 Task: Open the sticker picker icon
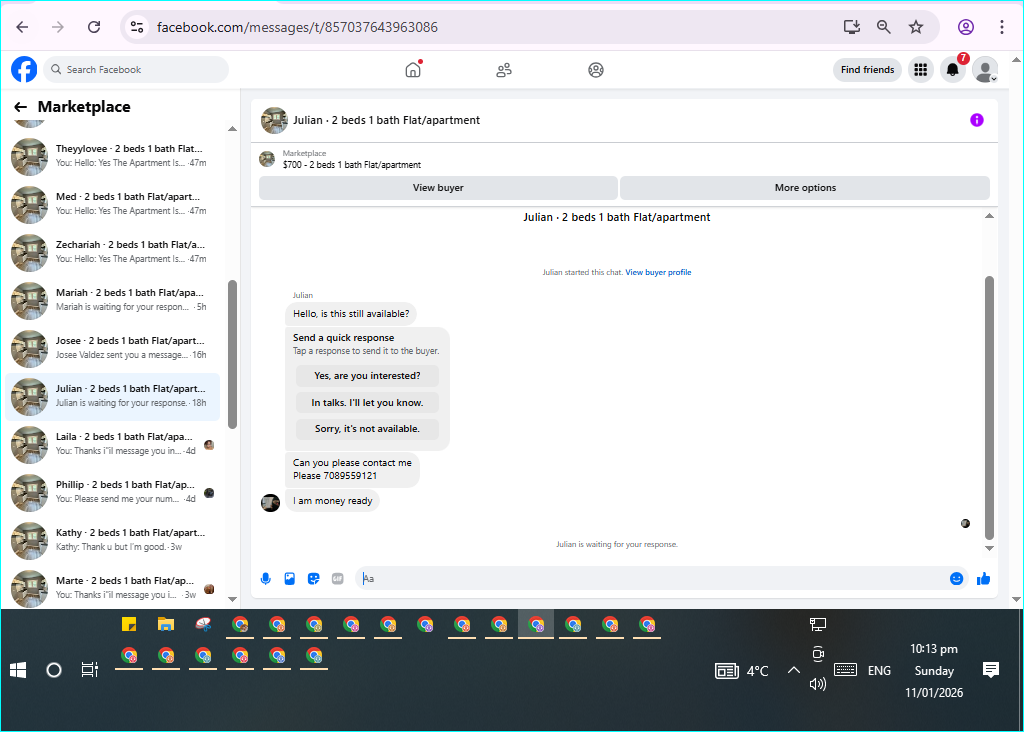click(x=313, y=579)
